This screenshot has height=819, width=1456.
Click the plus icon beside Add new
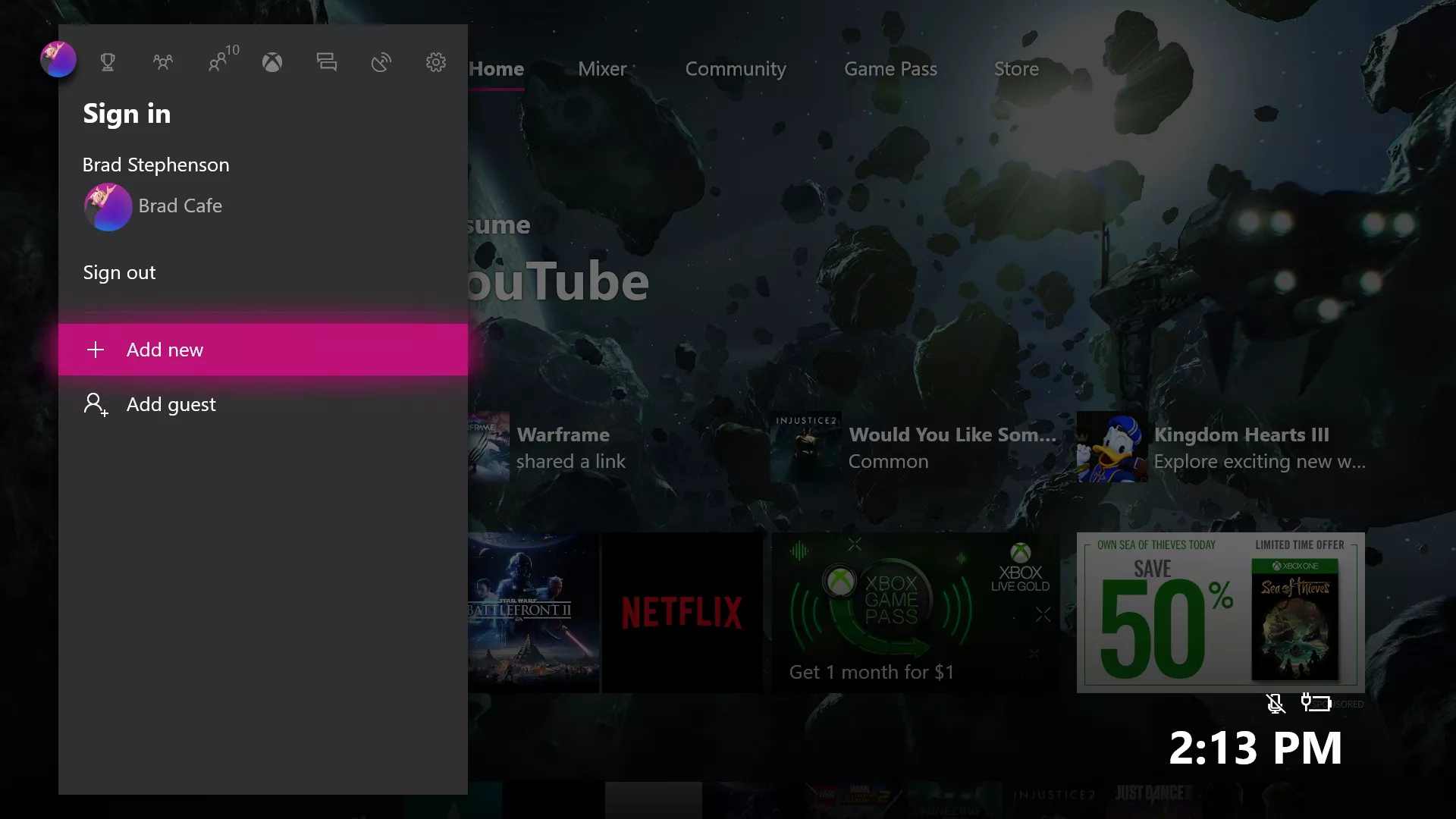tap(96, 350)
